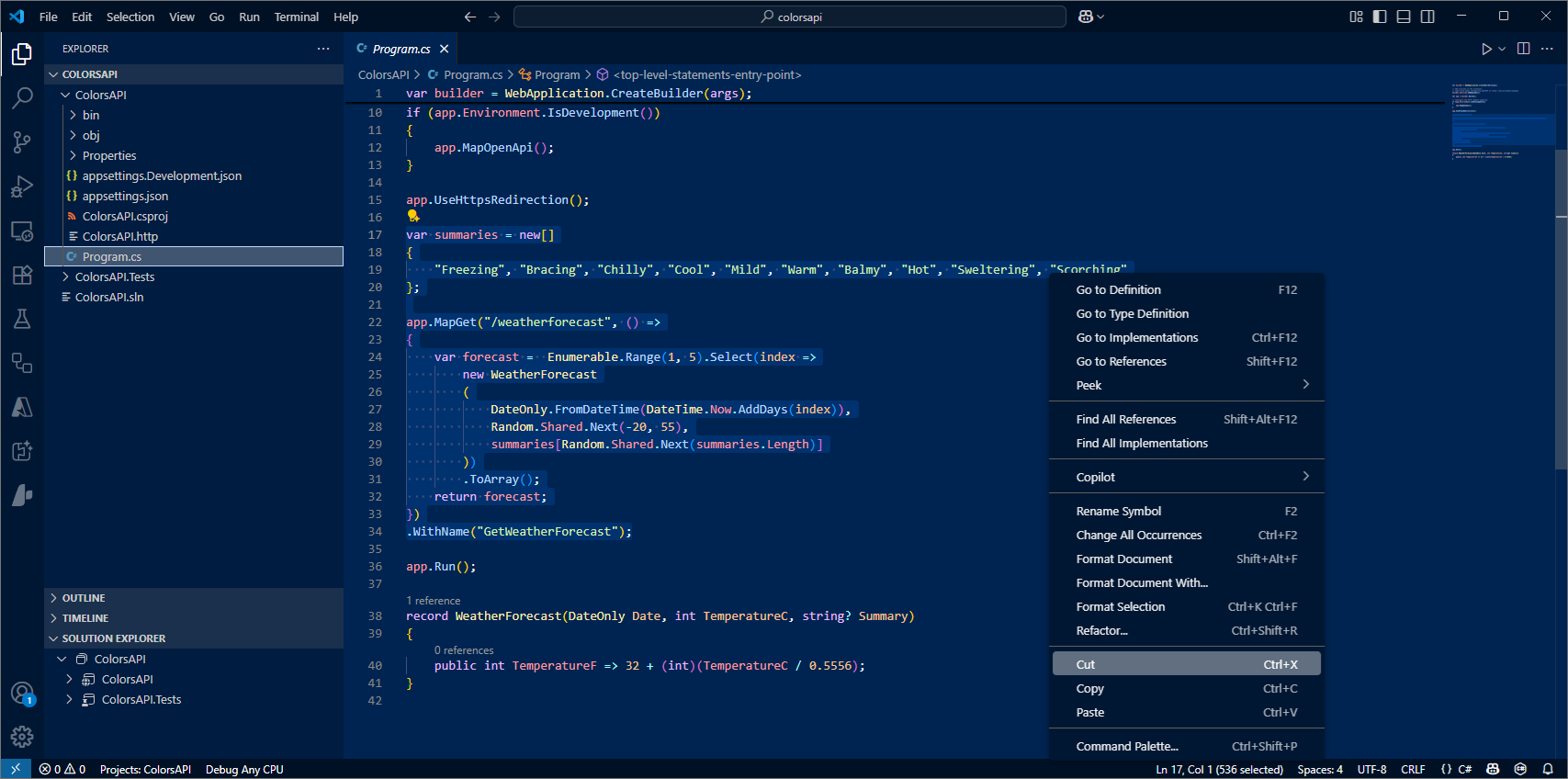
Task: Click the Split Editor Right icon
Action: [1523, 49]
